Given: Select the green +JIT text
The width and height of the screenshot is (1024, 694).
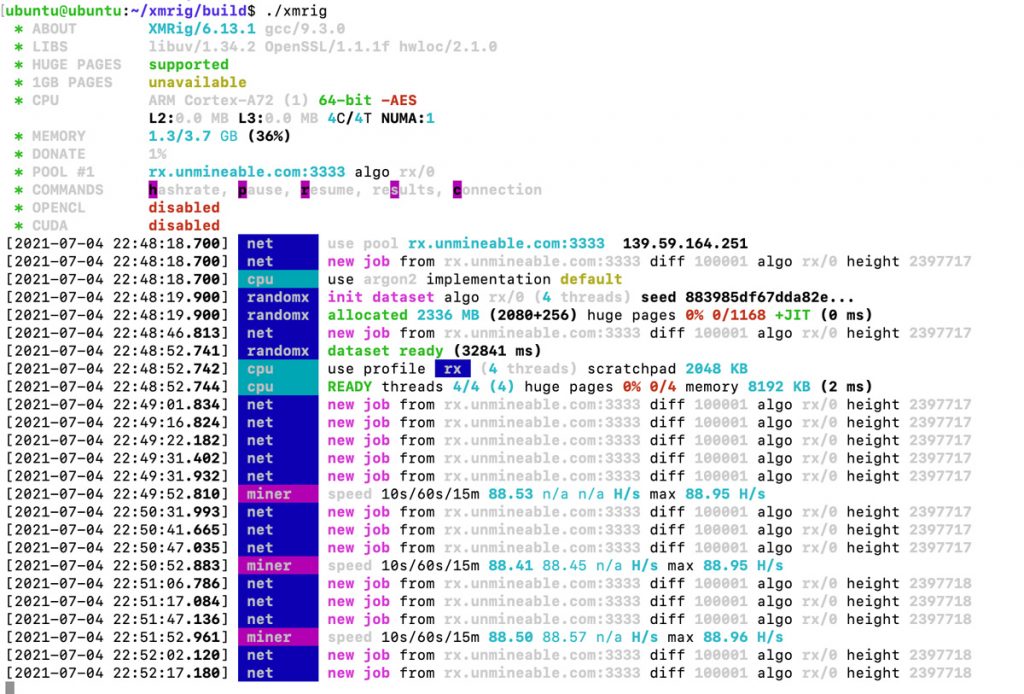Looking at the screenshot, I should pos(792,315).
